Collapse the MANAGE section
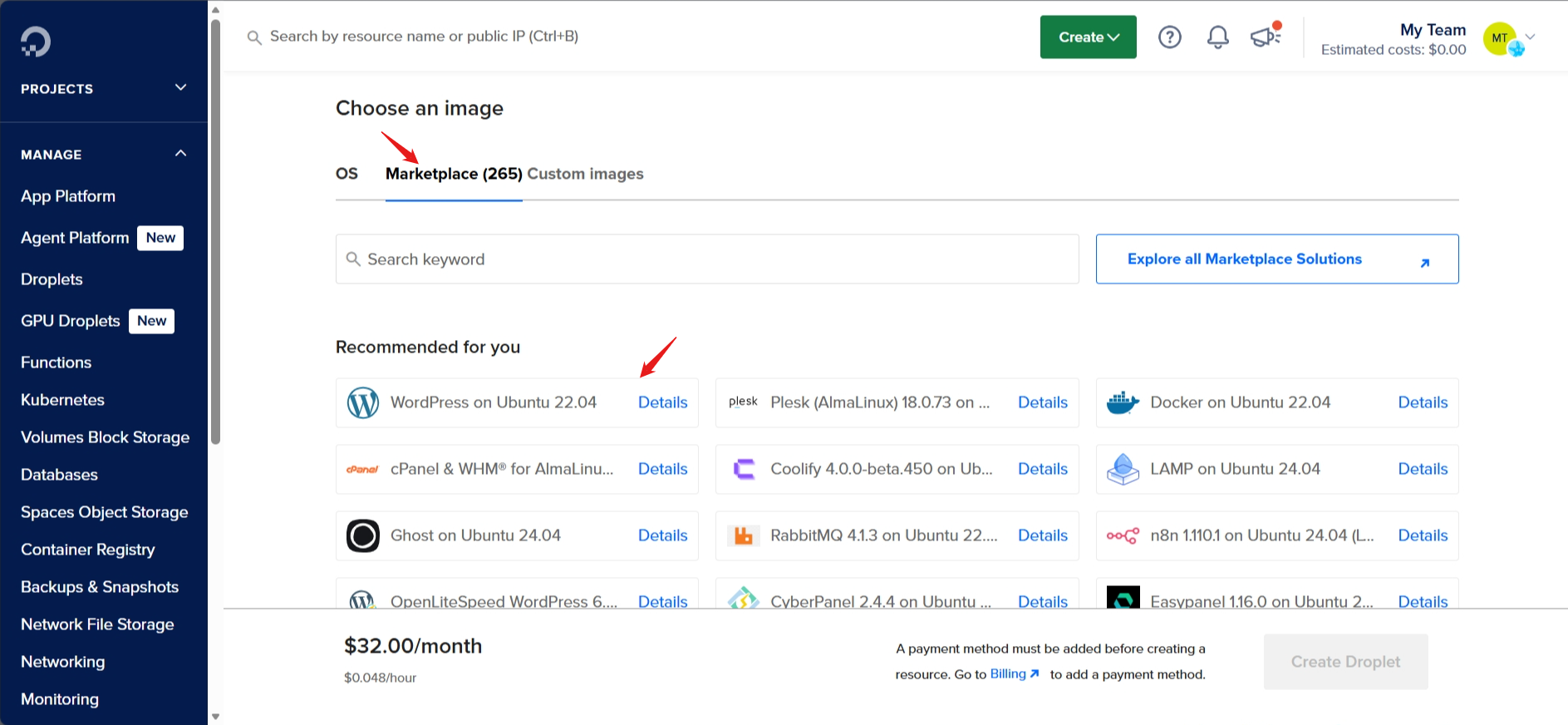The width and height of the screenshot is (1568, 725). pos(104,154)
